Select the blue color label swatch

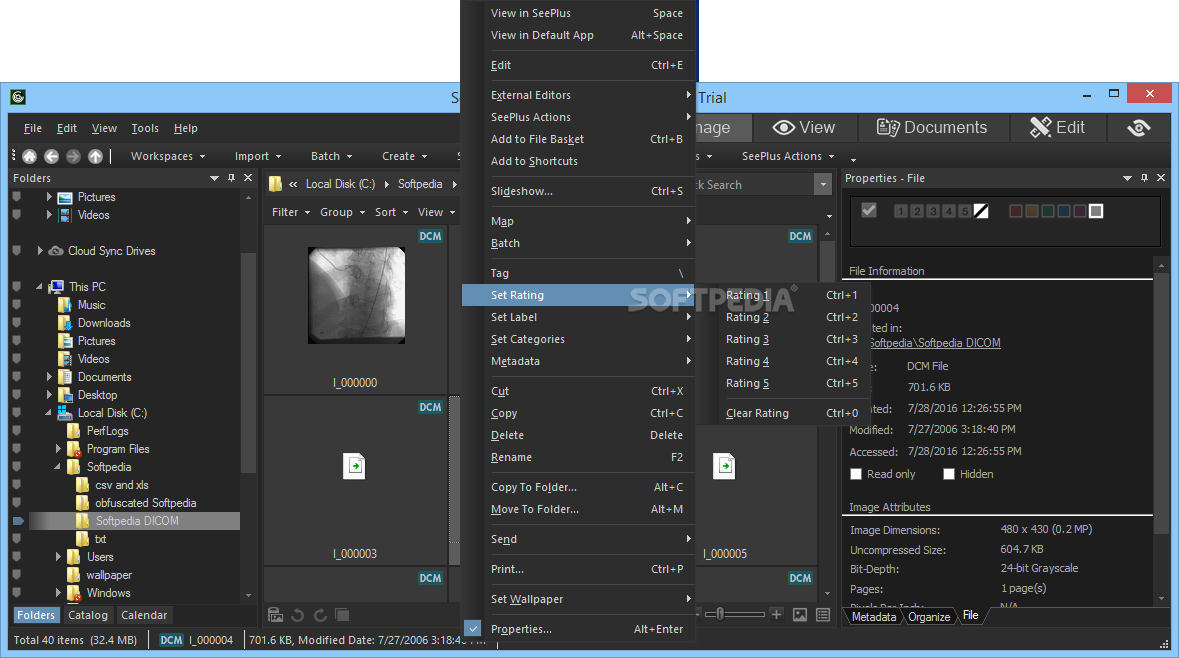click(1064, 211)
